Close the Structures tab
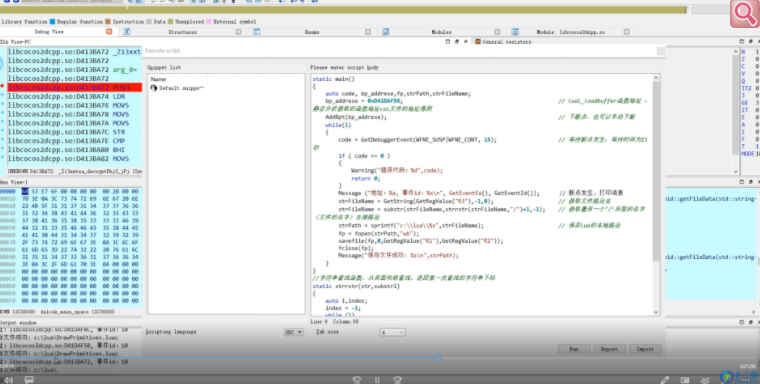Image resolution: width=760 pixels, height=384 pixels. (x=238, y=32)
